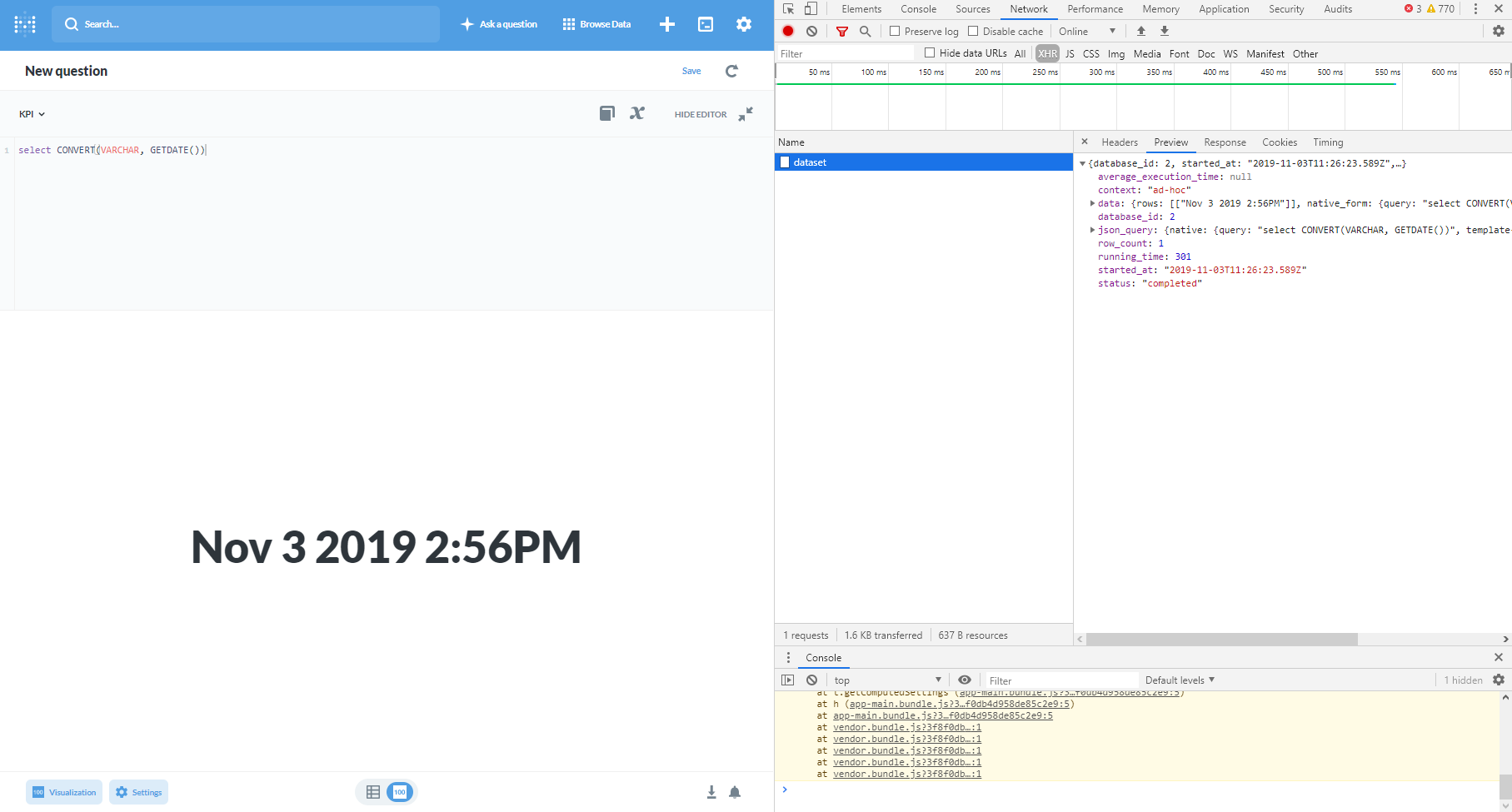Screen dimensions: 1512x812
Task: Enable the Disable cache checkbox
Action: (973, 31)
